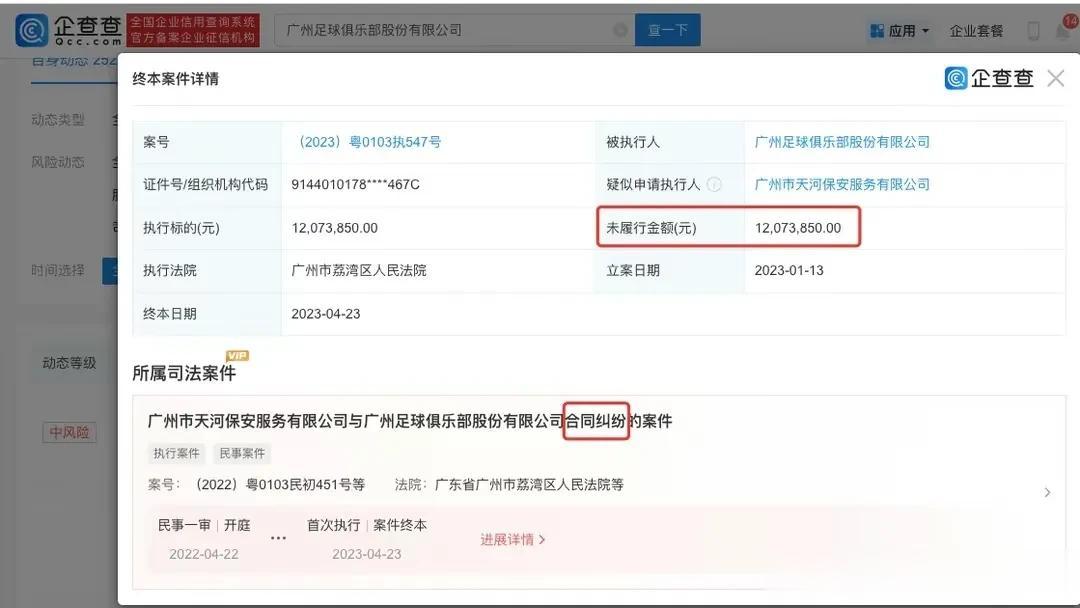Select the 终本日期 value 2023-04-23

tap(326, 314)
